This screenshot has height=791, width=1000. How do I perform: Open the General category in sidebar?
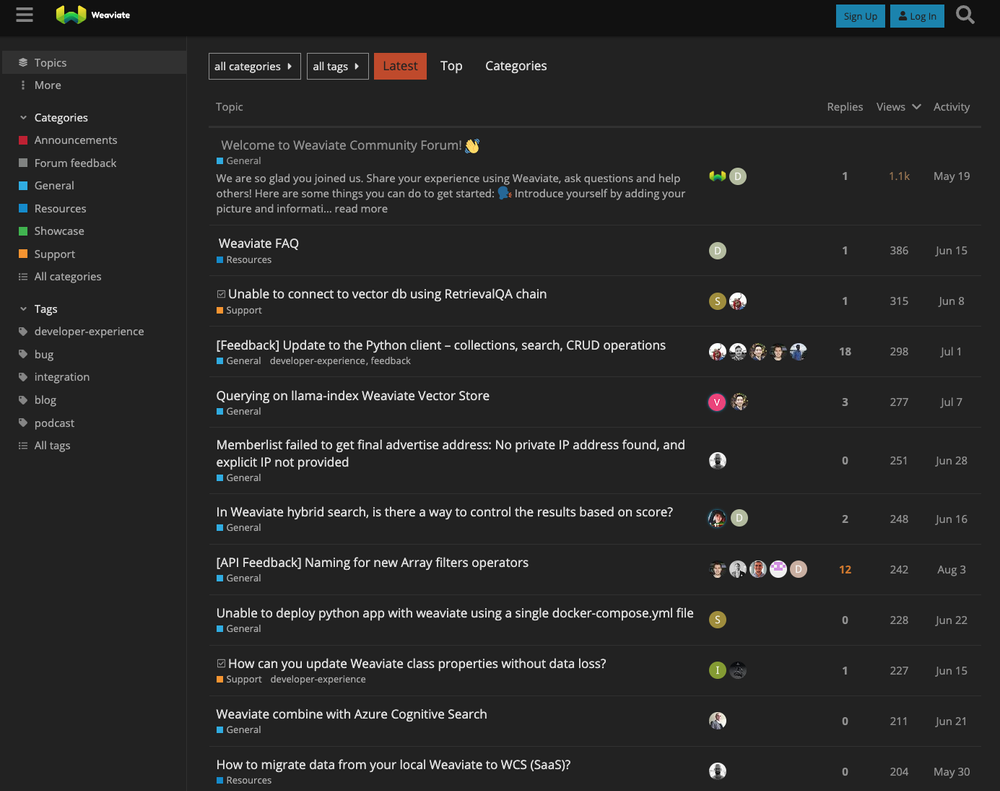[x=54, y=185]
